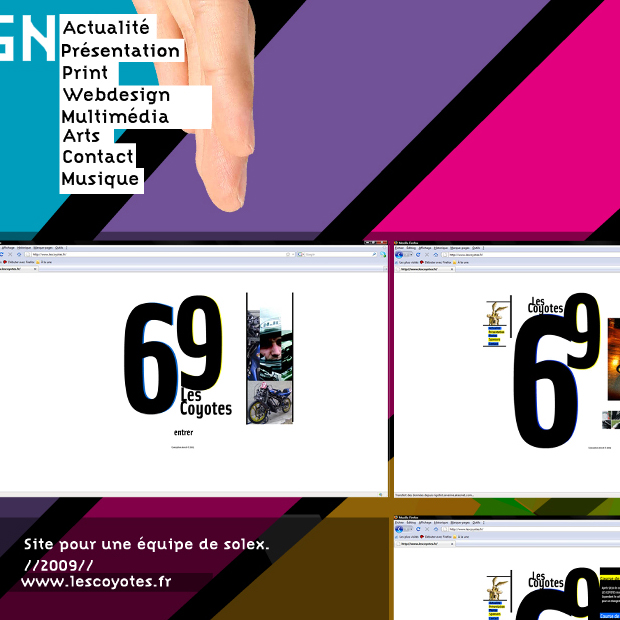620x620 pixels.
Task: Click the 'À la une' bookmark in the 'entrer' page browser
Action: coord(44,262)
